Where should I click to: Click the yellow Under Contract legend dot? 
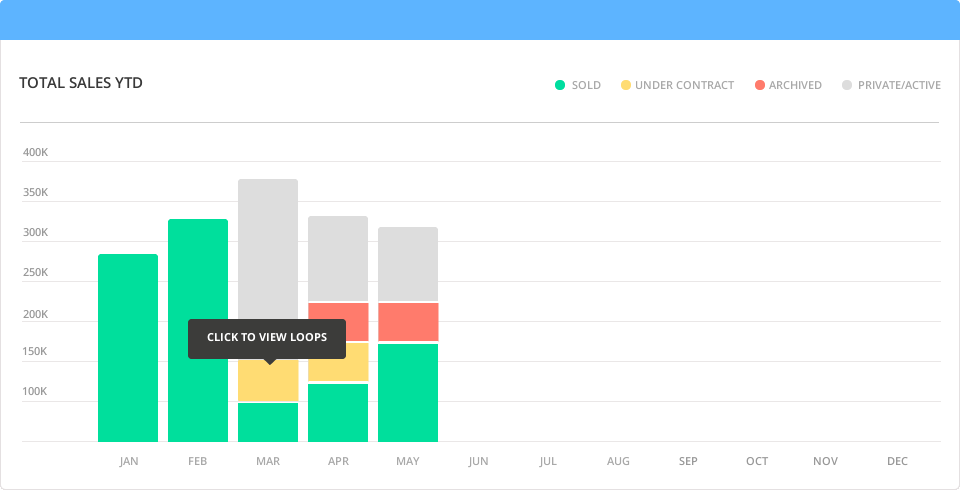(x=626, y=85)
